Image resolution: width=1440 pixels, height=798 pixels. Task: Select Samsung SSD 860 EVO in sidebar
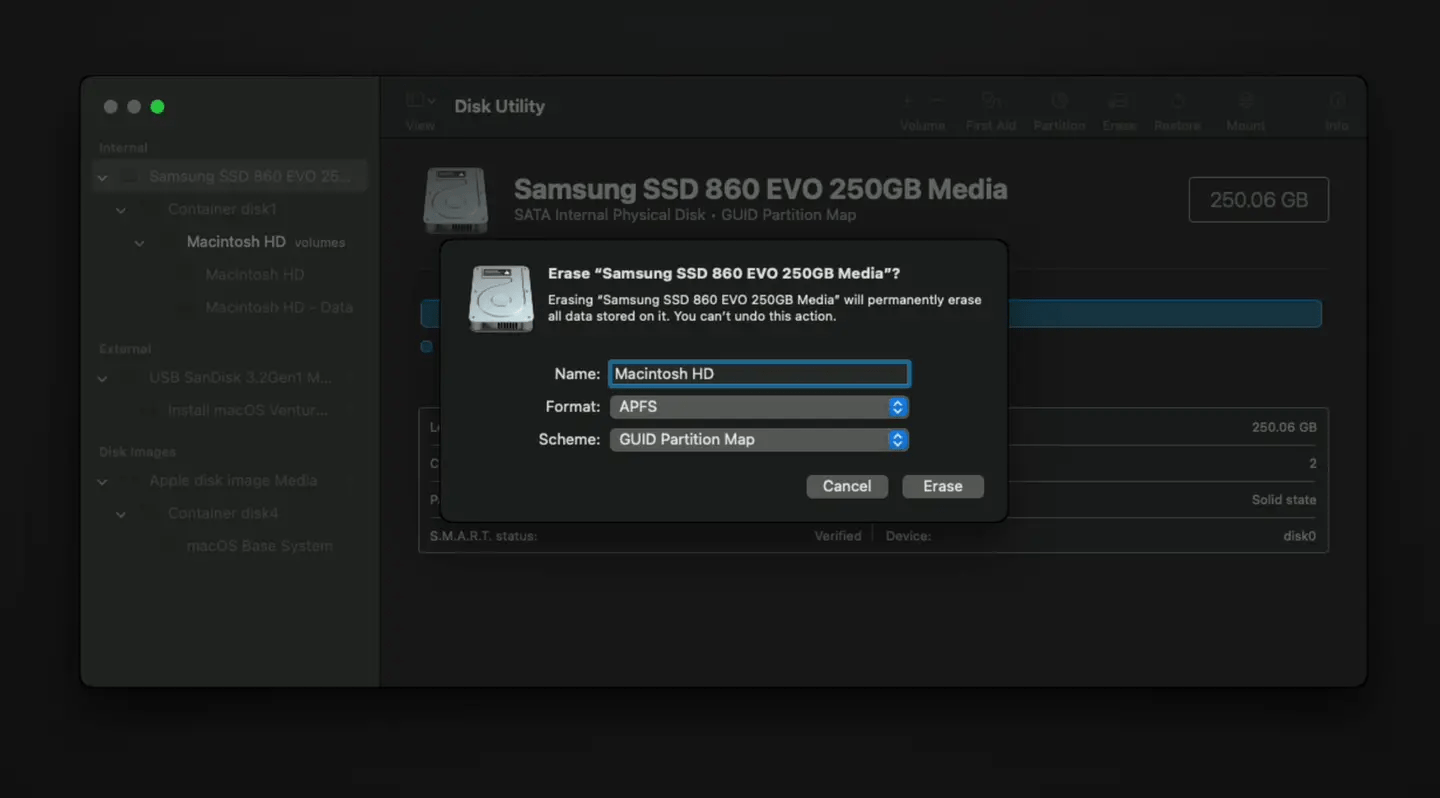coord(230,176)
